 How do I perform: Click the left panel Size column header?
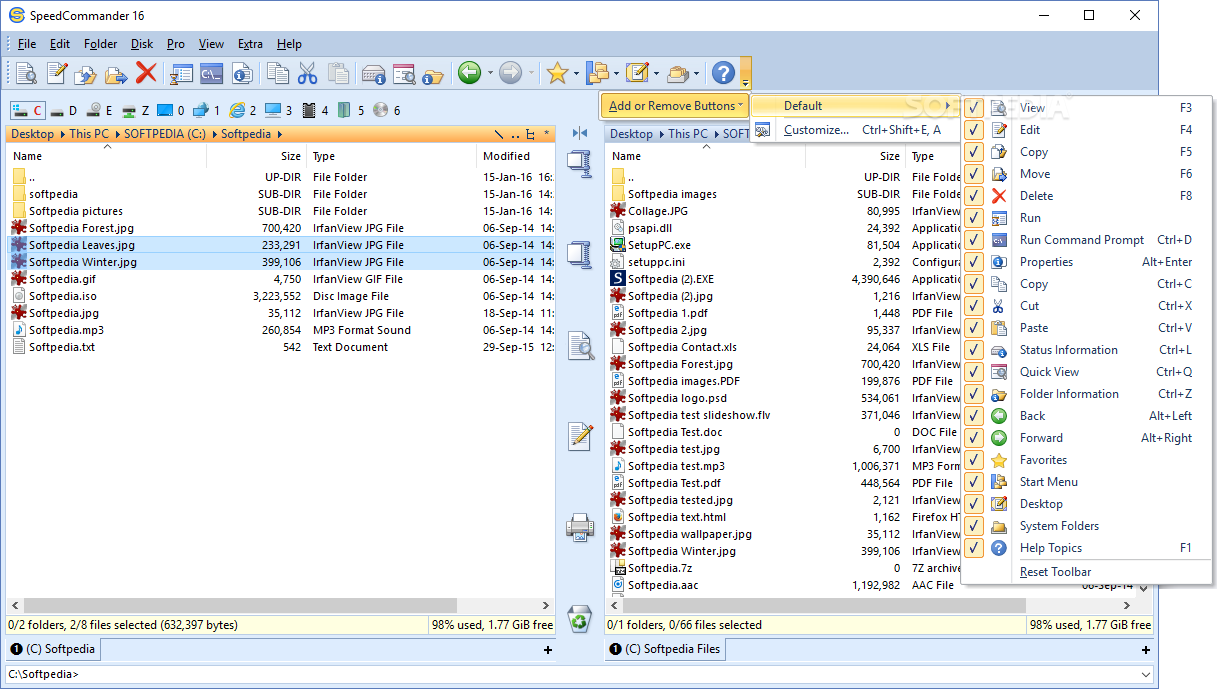[256, 156]
